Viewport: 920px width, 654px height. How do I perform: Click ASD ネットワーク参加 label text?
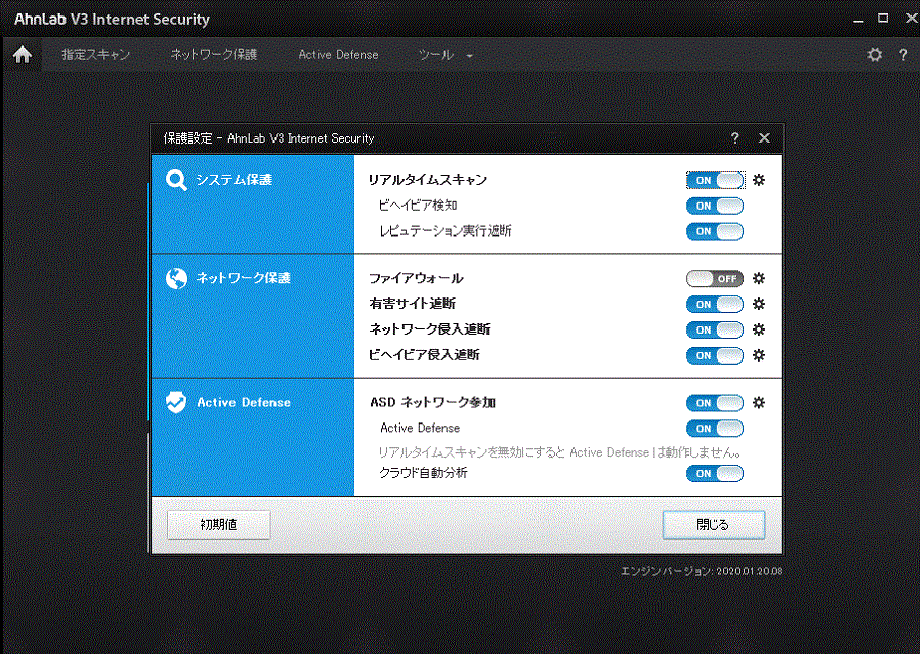pyautogui.click(x=433, y=402)
